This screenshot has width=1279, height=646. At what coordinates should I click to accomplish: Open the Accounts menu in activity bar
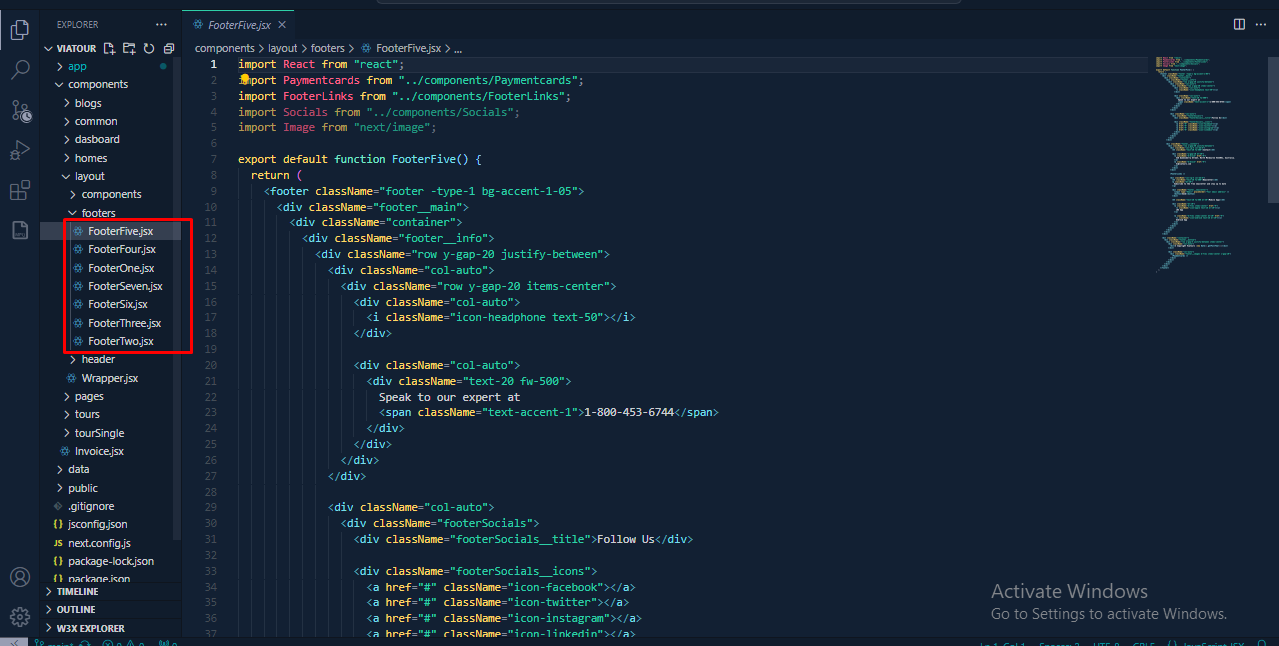pos(20,577)
